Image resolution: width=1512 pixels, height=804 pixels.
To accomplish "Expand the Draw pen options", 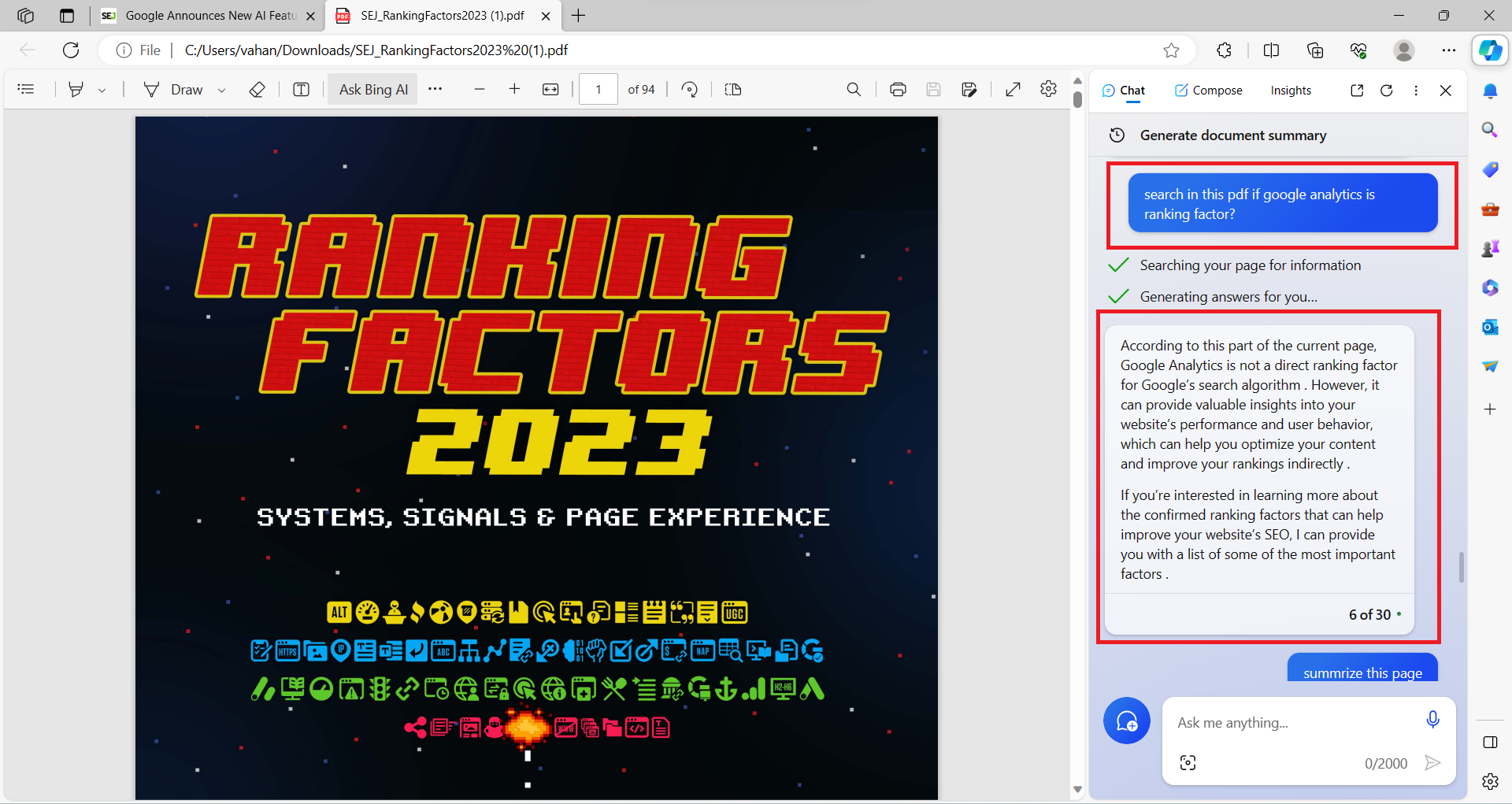I will pos(221,89).
